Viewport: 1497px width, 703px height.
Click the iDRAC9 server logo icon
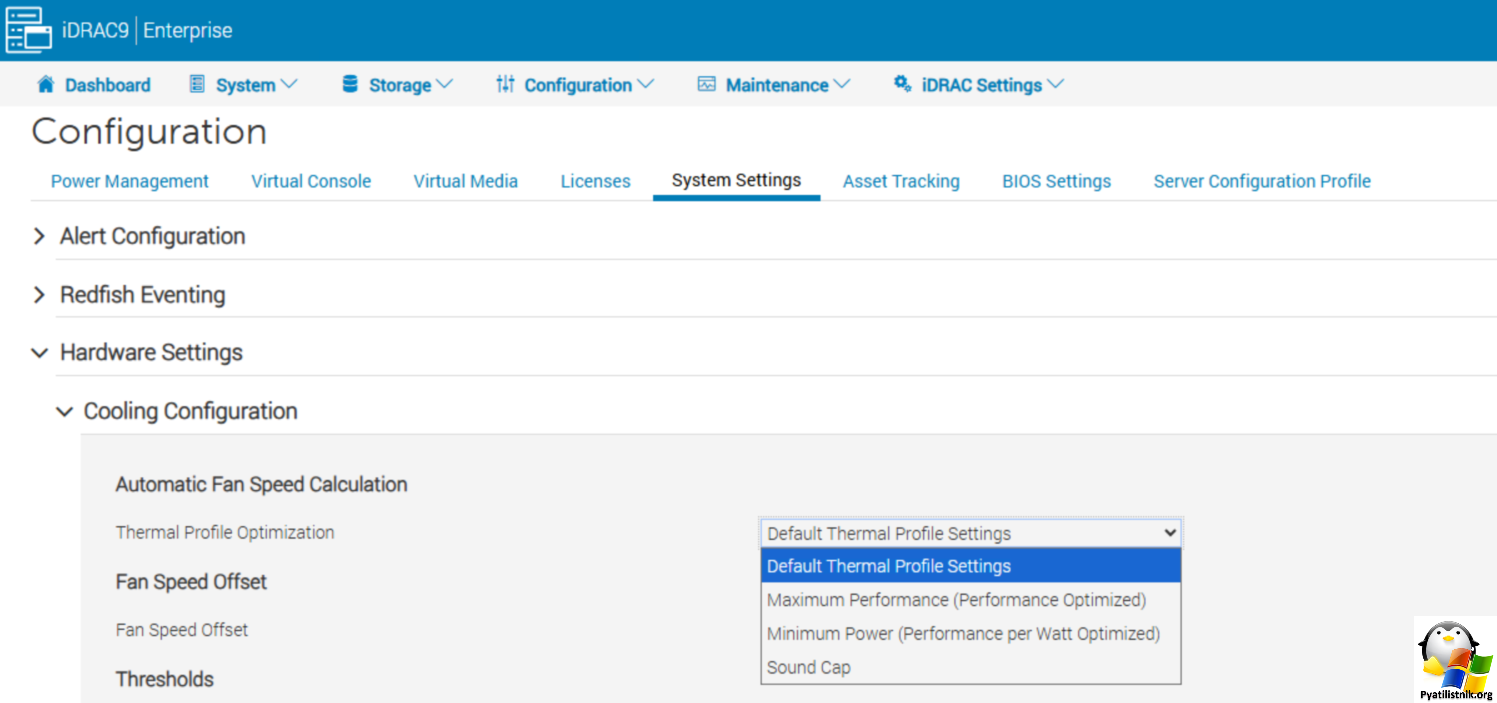(29, 30)
